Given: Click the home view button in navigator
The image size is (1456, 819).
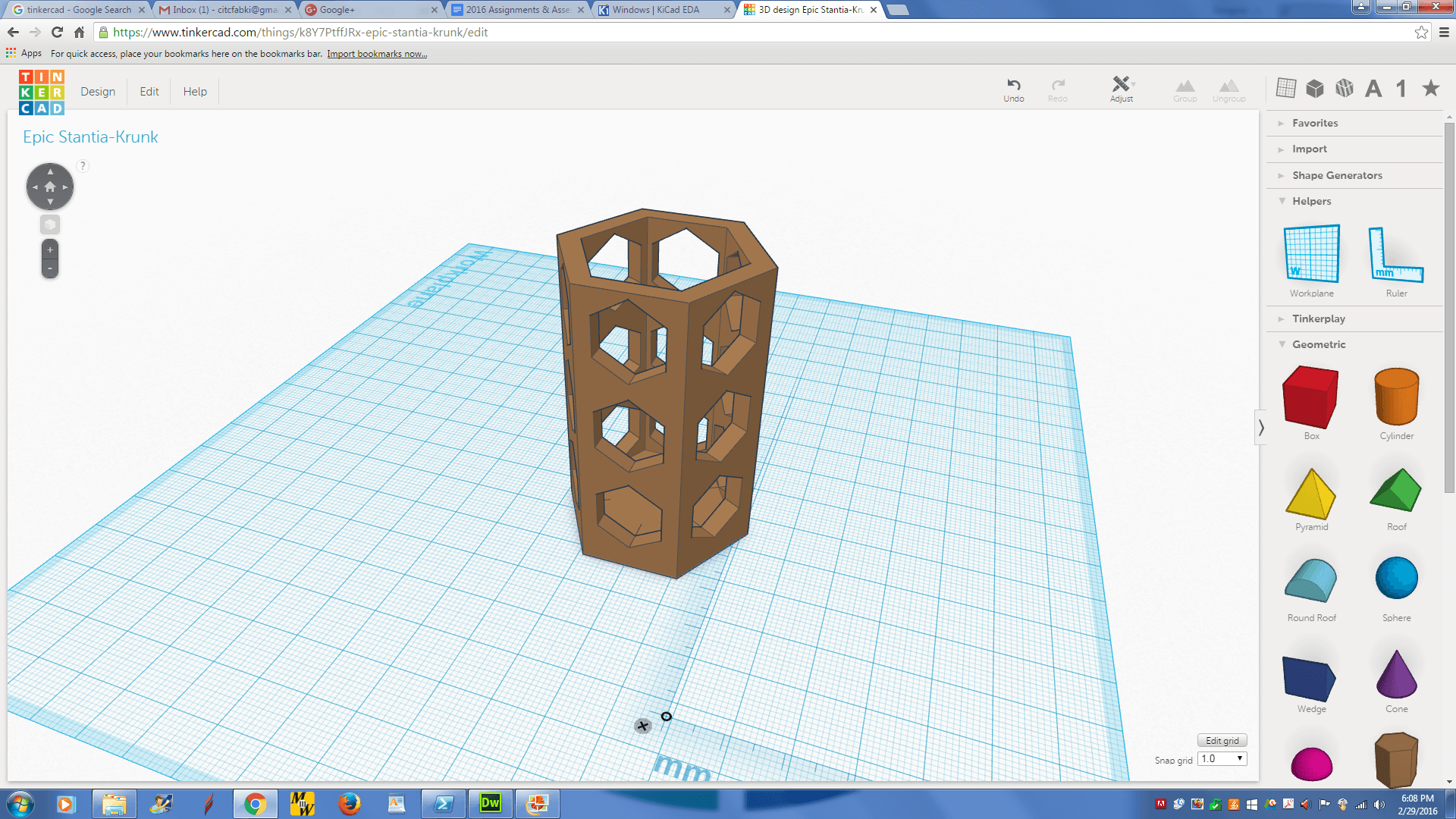Looking at the screenshot, I should 50,187.
